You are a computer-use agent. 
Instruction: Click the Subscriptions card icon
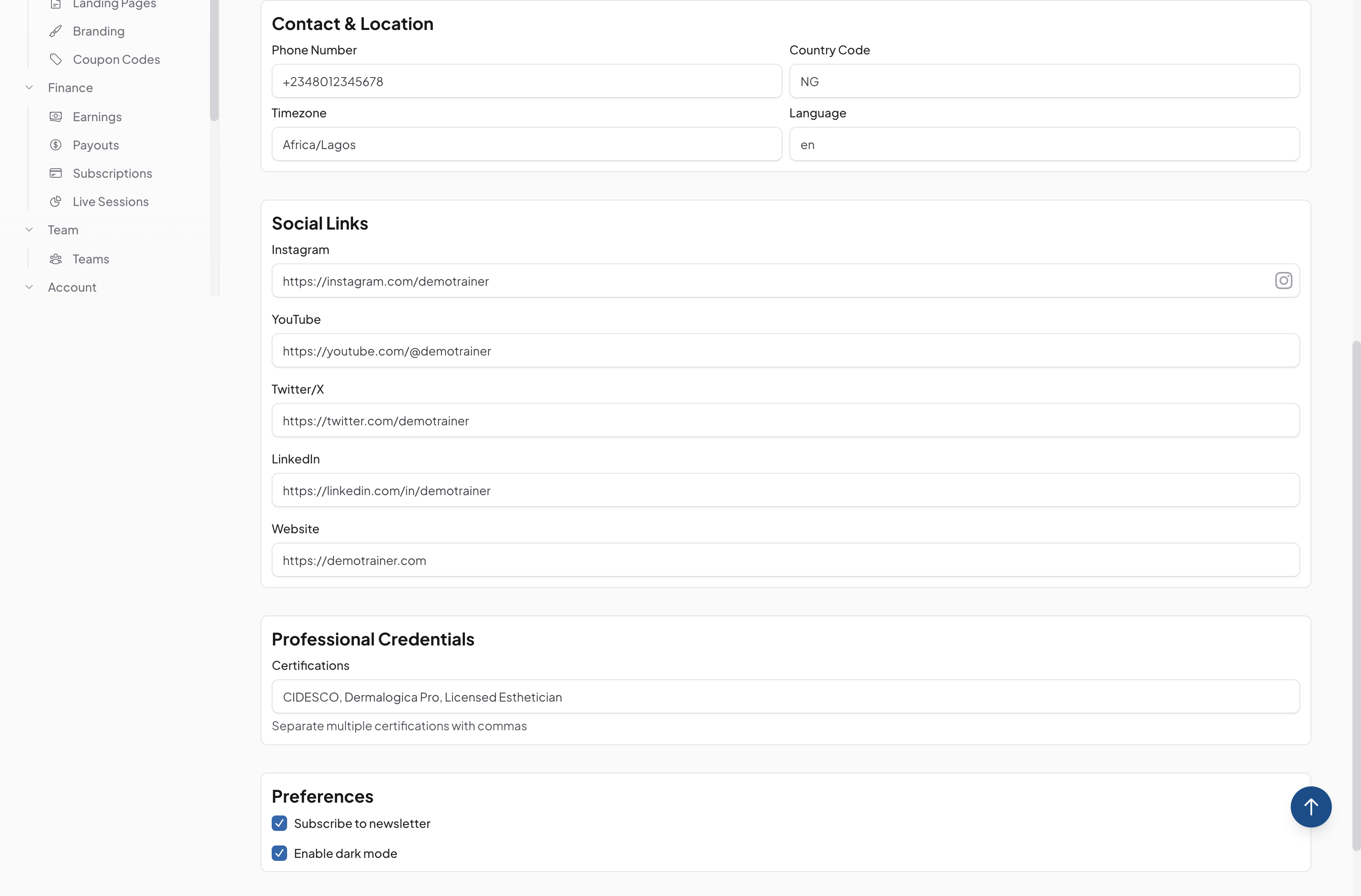click(55, 173)
